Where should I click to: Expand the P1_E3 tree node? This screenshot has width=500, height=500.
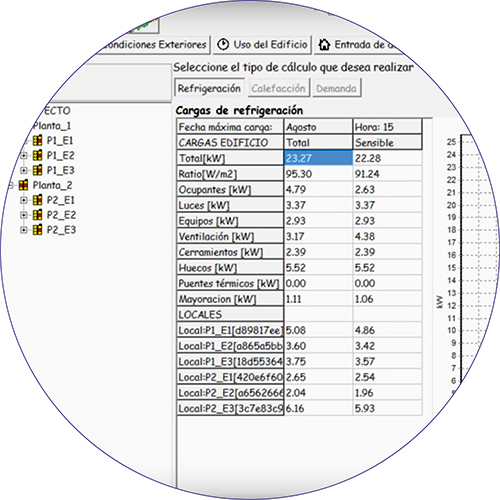24,171
